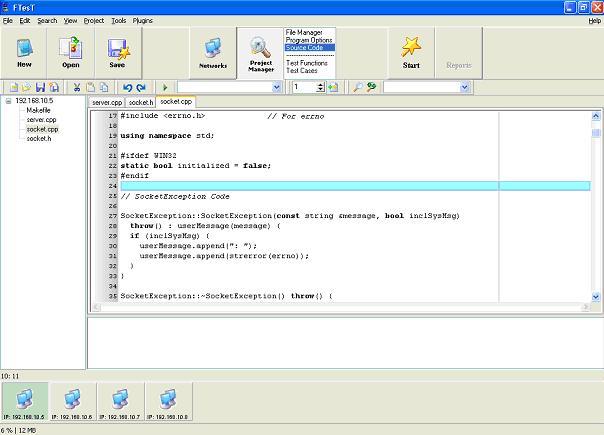Open the search text dropdown
Image resolution: width=604 pixels, height=435 pixels.
click(x=465, y=88)
